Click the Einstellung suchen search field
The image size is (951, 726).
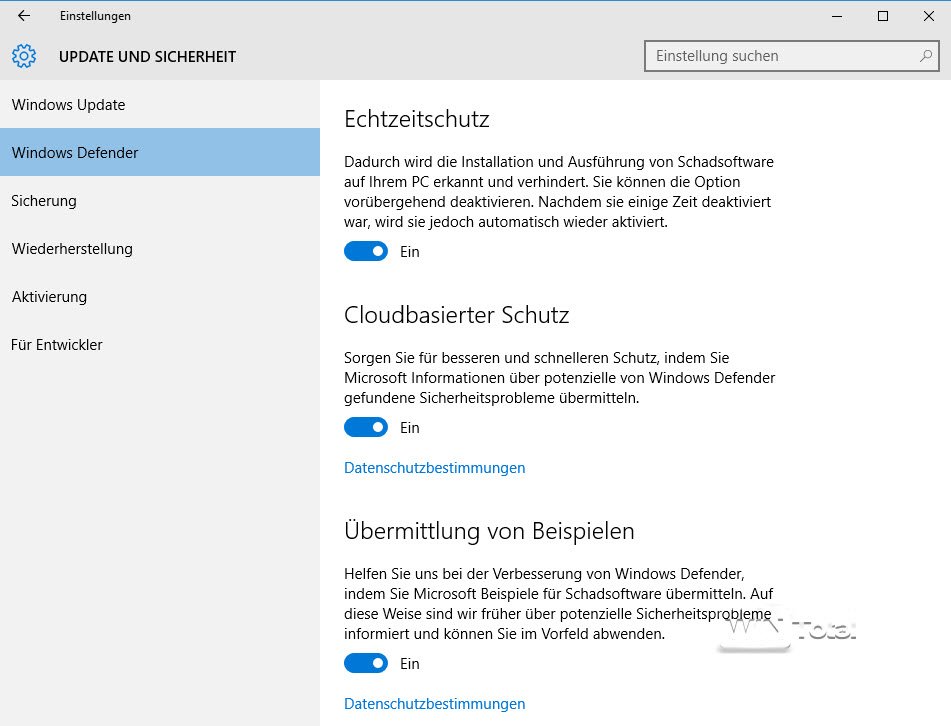tap(780, 56)
